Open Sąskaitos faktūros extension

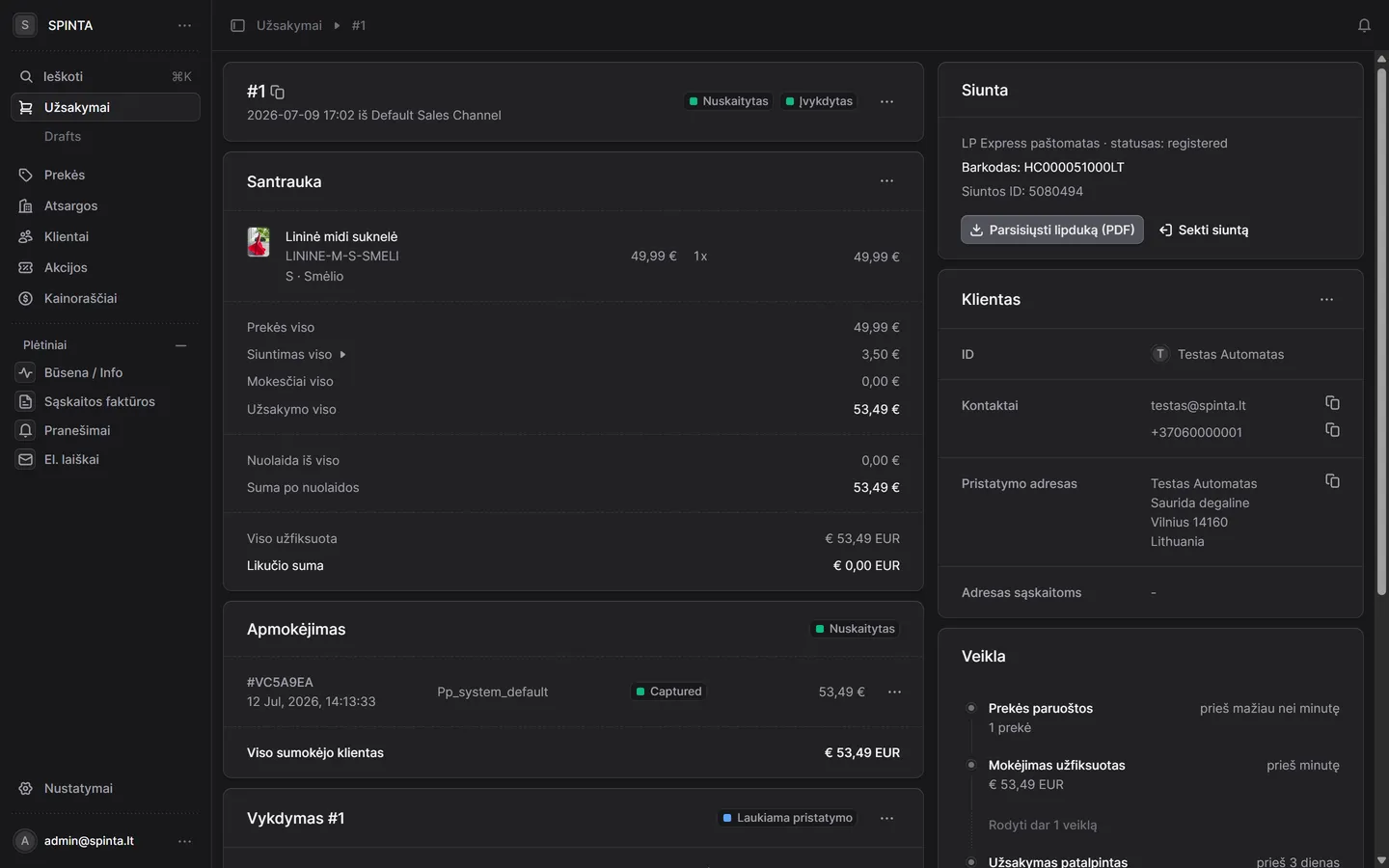(105, 401)
